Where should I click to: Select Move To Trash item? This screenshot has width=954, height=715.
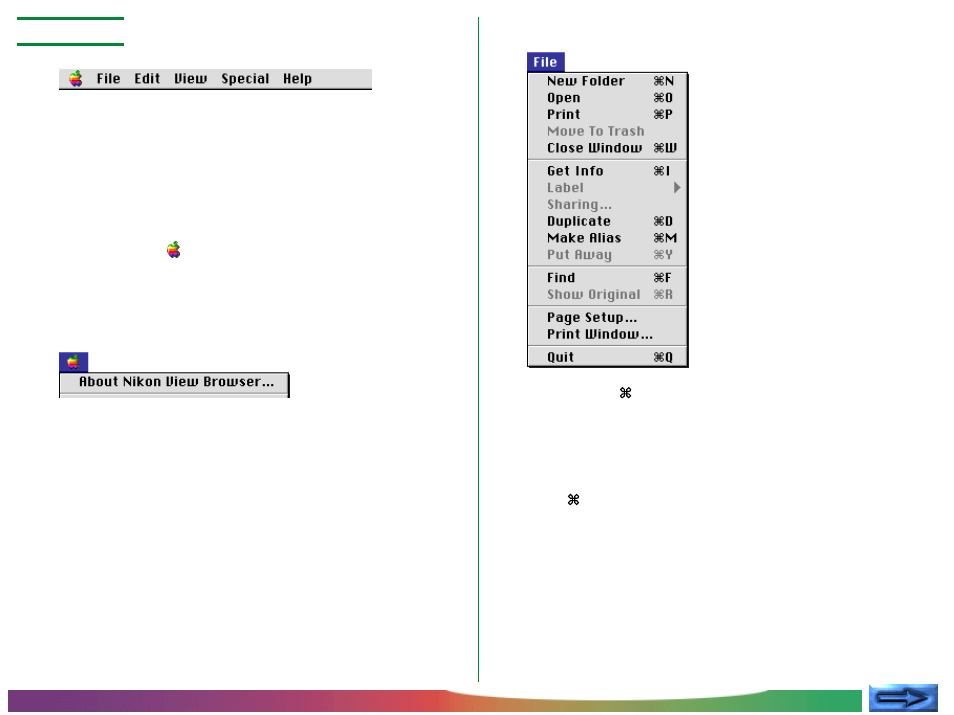[607, 131]
